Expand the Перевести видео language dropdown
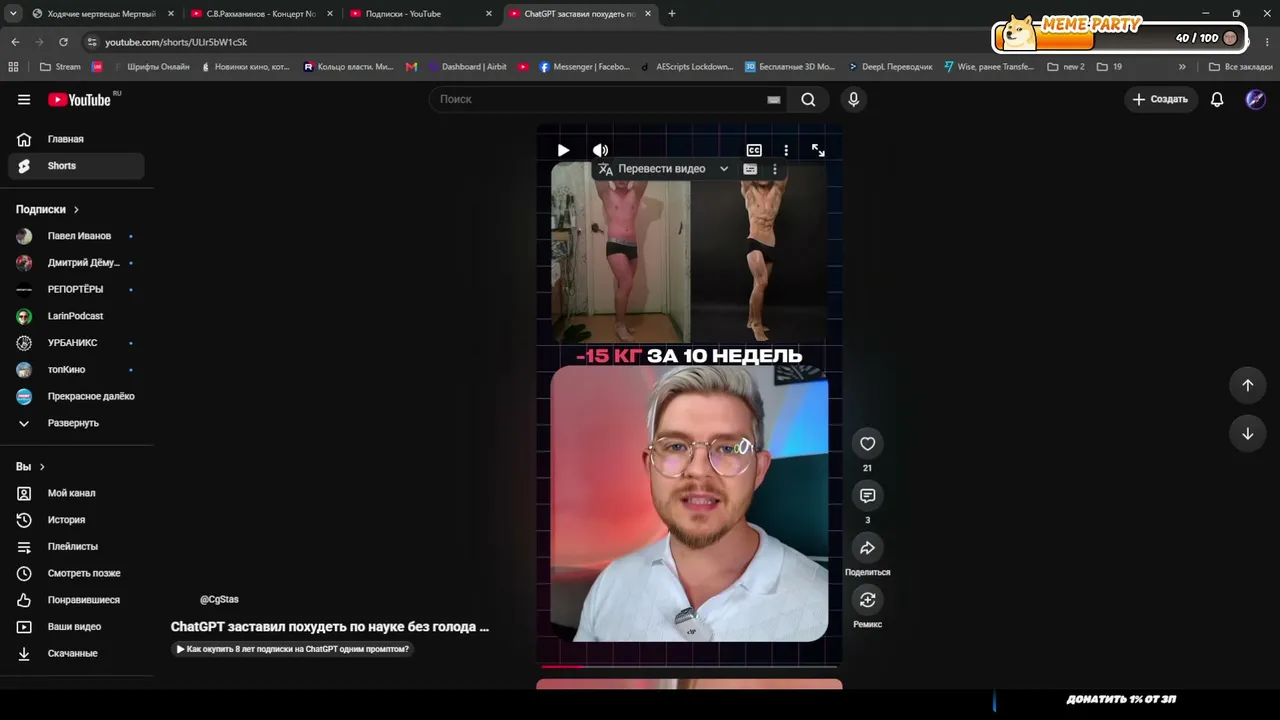The width and height of the screenshot is (1280, 720). coord(724,169)
